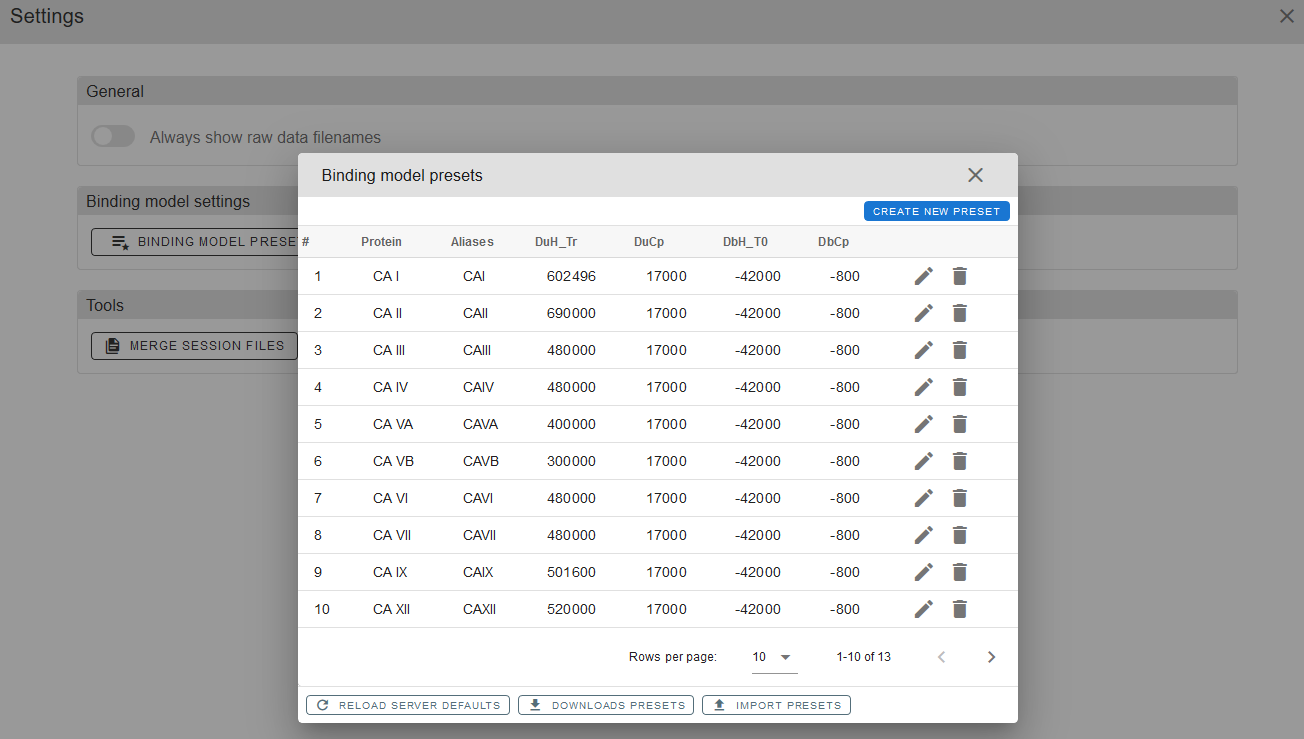Edit the CA IX preset

click(x=924, y=572)
